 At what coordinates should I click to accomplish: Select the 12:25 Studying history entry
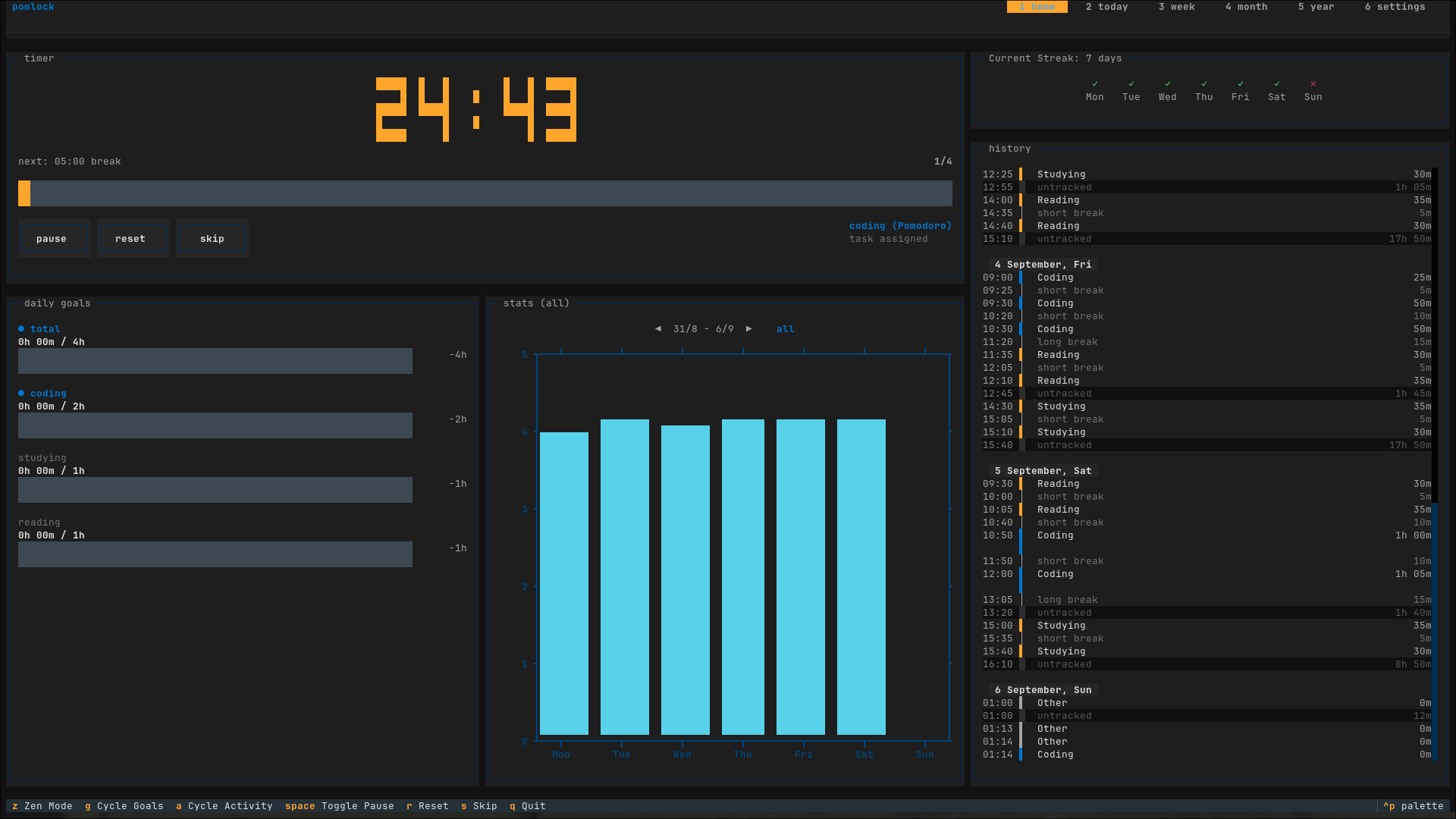coord(1207,174)
